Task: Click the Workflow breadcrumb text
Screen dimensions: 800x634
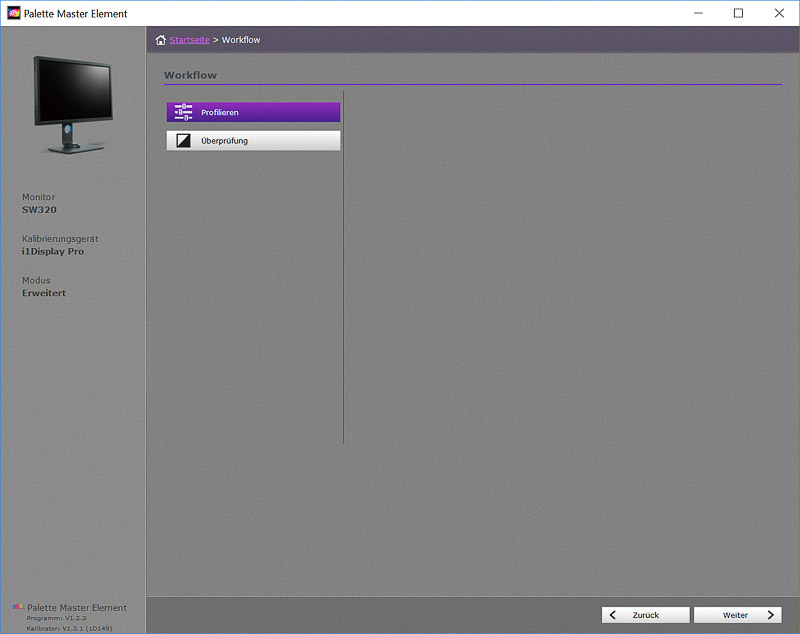Action: coord(241,40)
